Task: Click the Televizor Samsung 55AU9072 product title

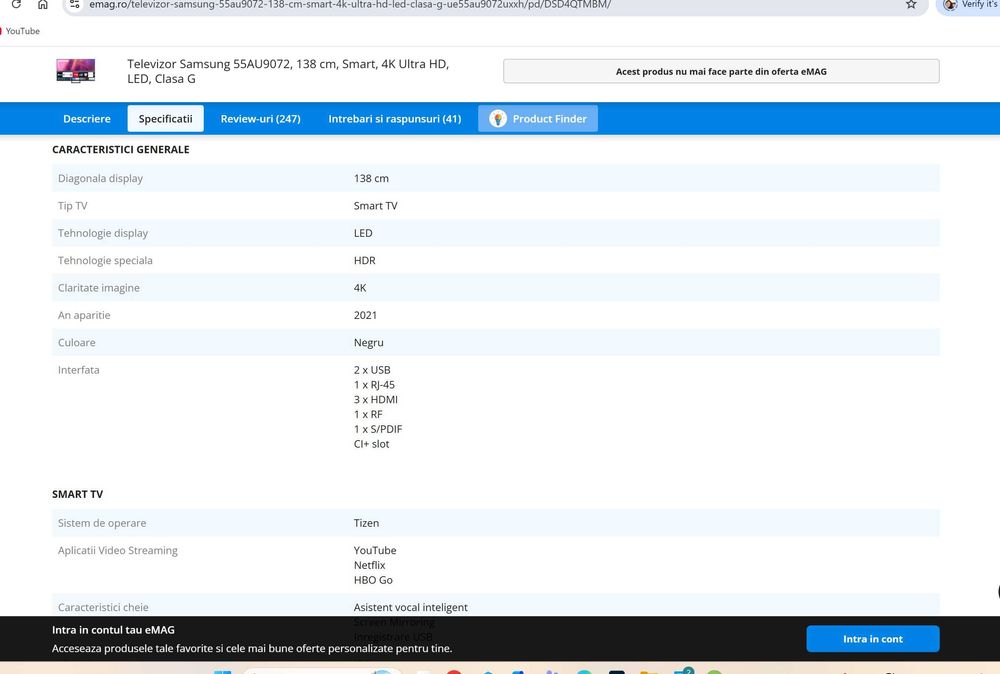Action: (x=288, y=71)
